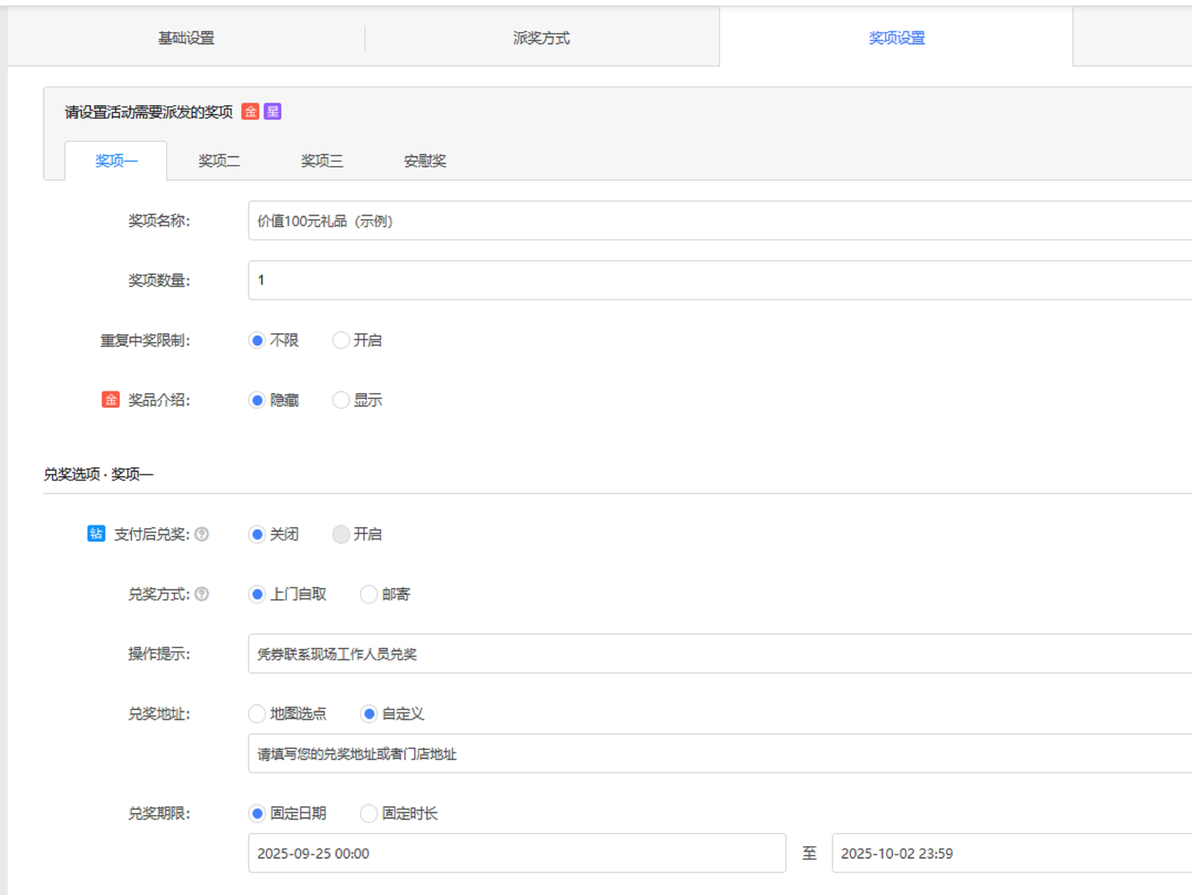Open help icon next to 支付后兑奖

coord(201,535)
